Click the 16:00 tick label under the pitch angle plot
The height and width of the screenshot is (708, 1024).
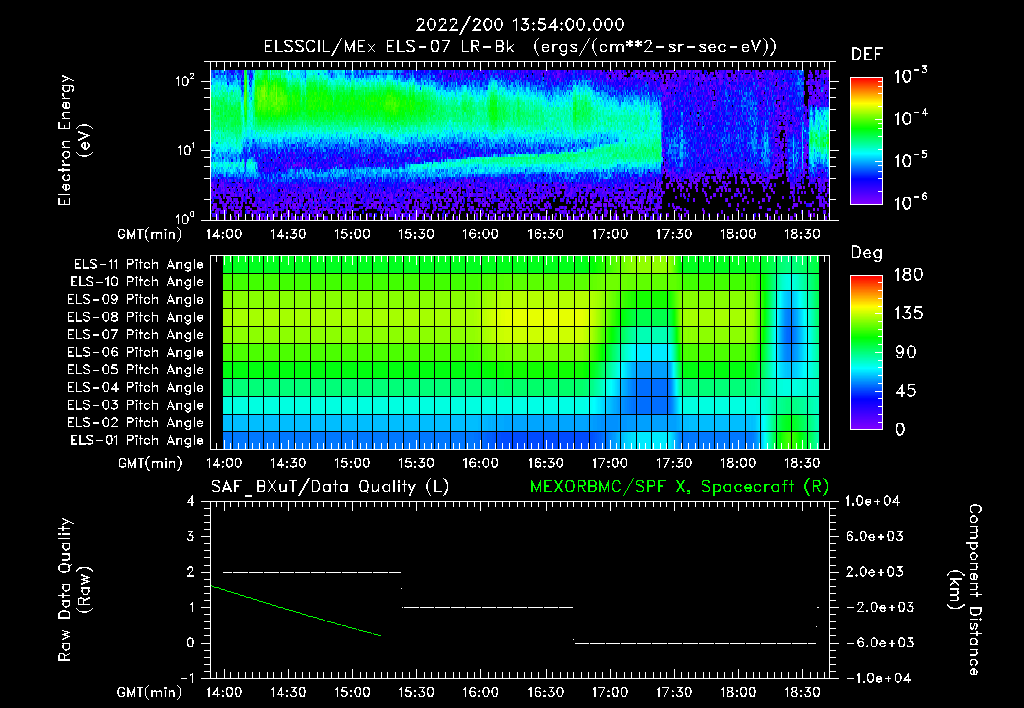[480, 464]
